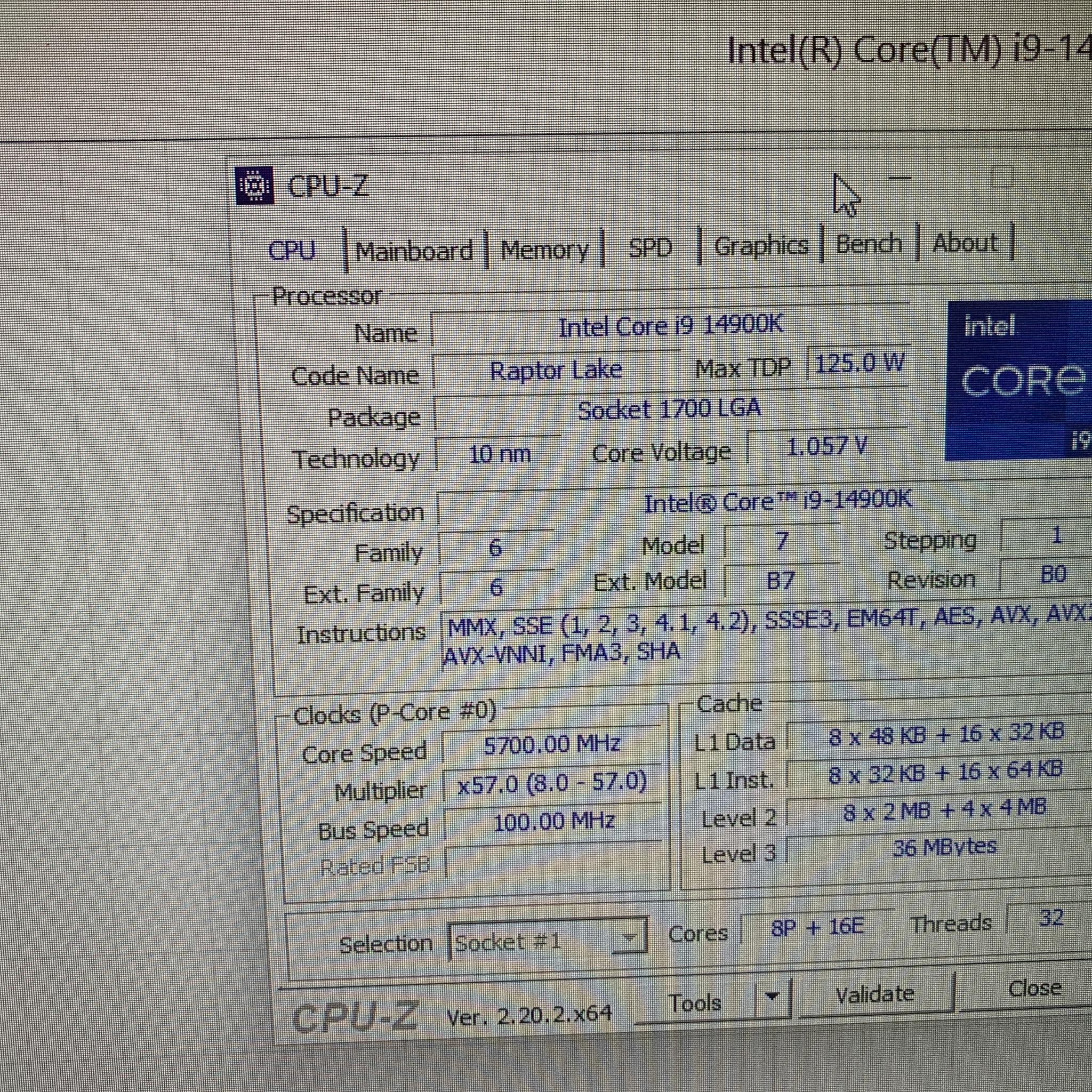1092x1092 pixels.
Task: Click the Validate button
Action: click(875, 994)
